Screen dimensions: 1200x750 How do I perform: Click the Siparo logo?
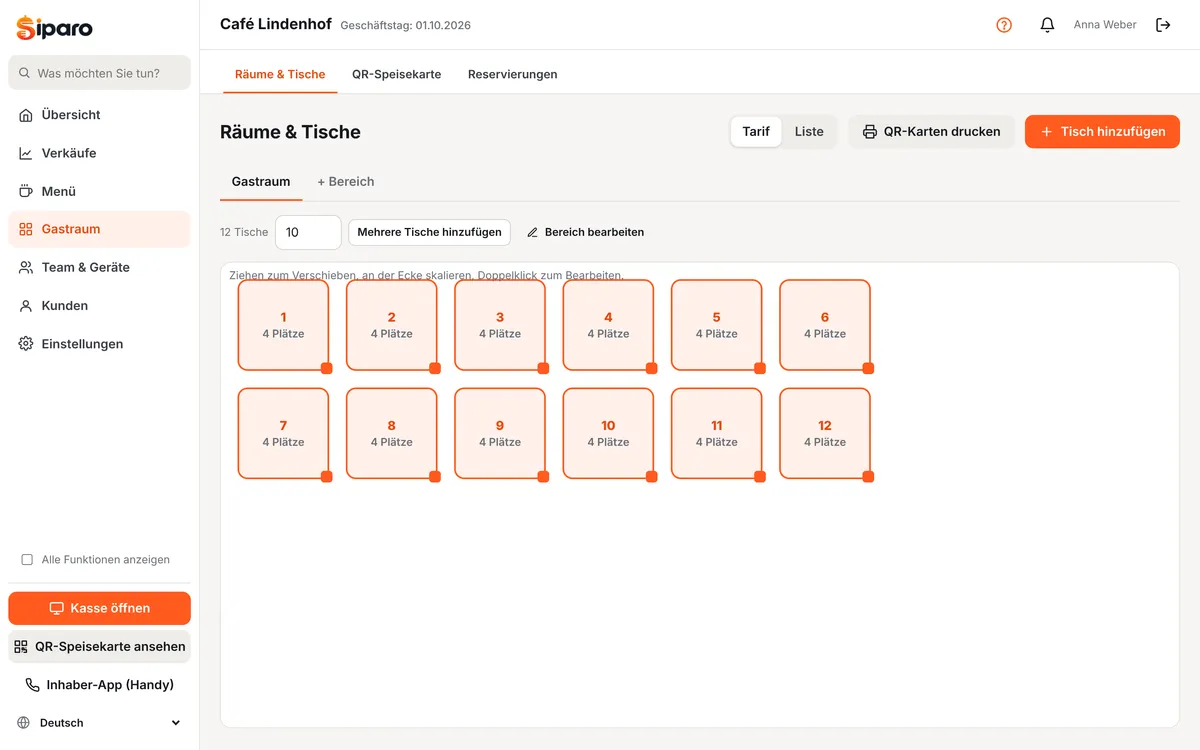(x=55, y=28)
